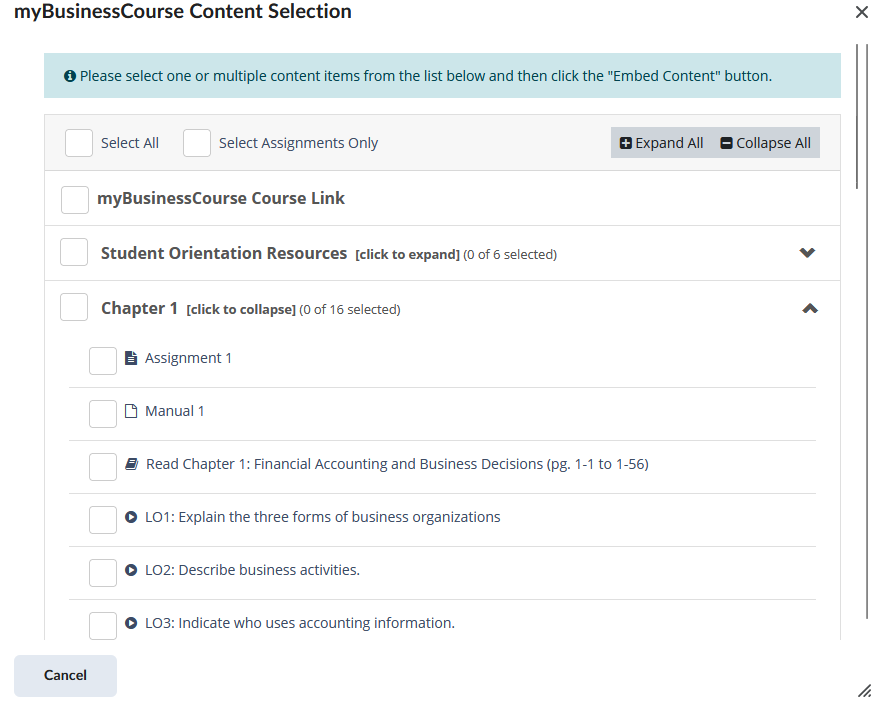878x709 pixels.
Task: Select the Manual 1 checkbox
Action: (x=103, y=414)
